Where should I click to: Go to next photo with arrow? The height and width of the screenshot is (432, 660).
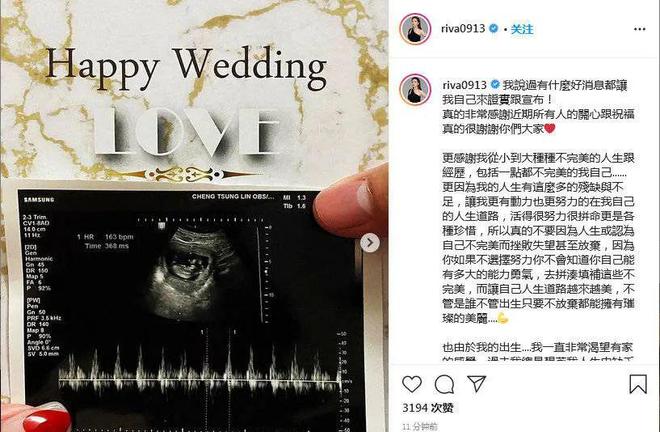pos(370,243)
